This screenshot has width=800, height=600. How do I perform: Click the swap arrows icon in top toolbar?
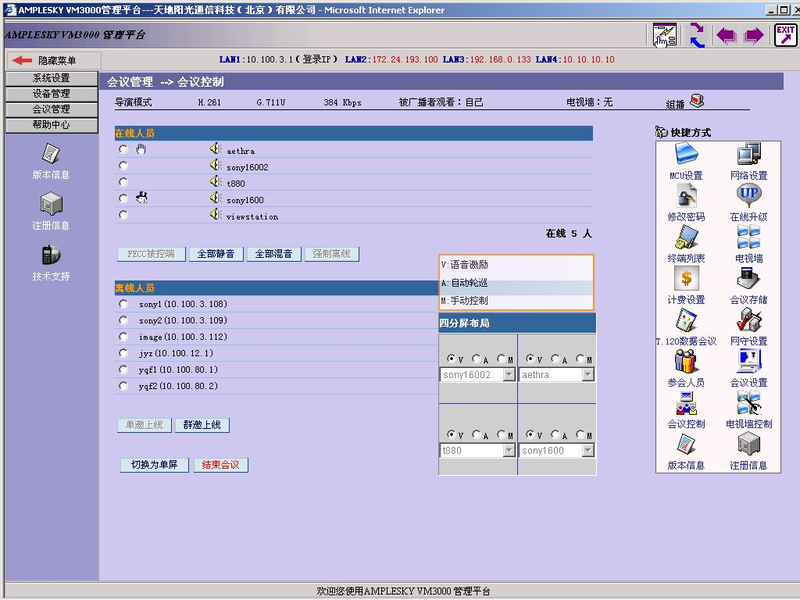click(x=697, y=35)
